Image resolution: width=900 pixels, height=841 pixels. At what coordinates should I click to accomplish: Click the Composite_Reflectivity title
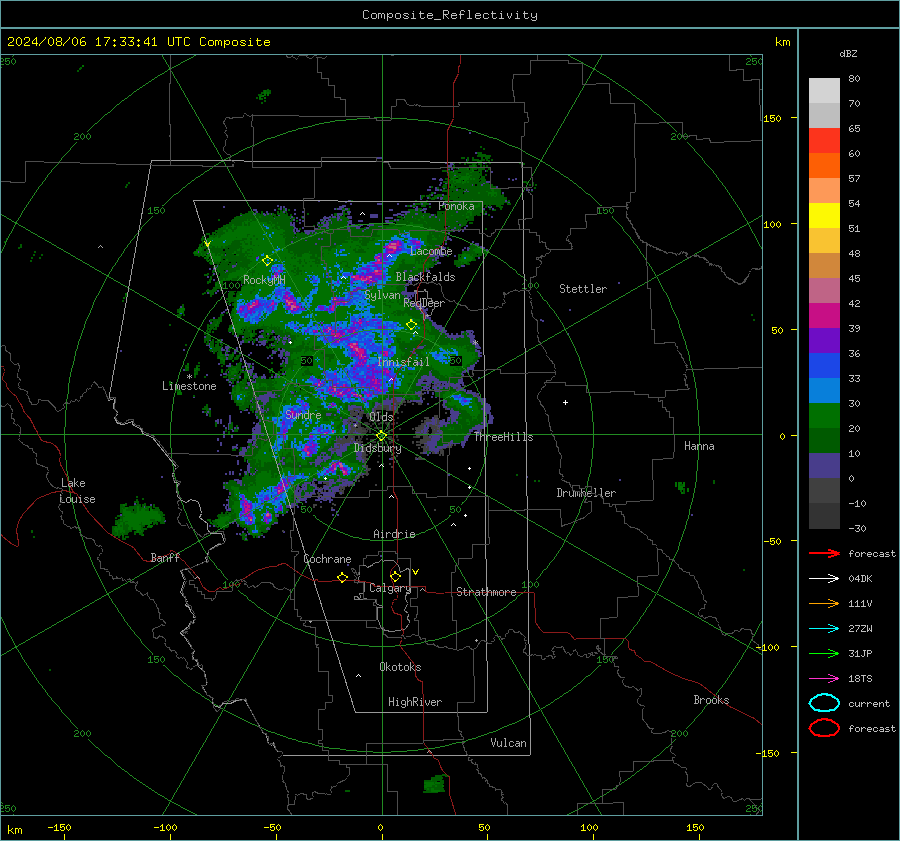click(450, 15)
